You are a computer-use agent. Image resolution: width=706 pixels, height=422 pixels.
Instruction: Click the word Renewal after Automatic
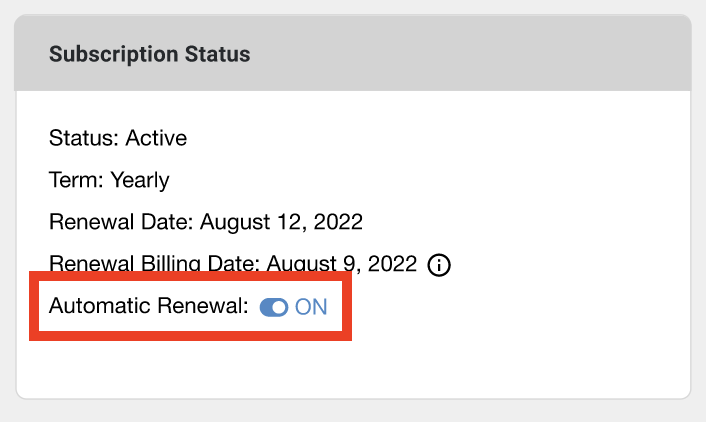point(203,306)
